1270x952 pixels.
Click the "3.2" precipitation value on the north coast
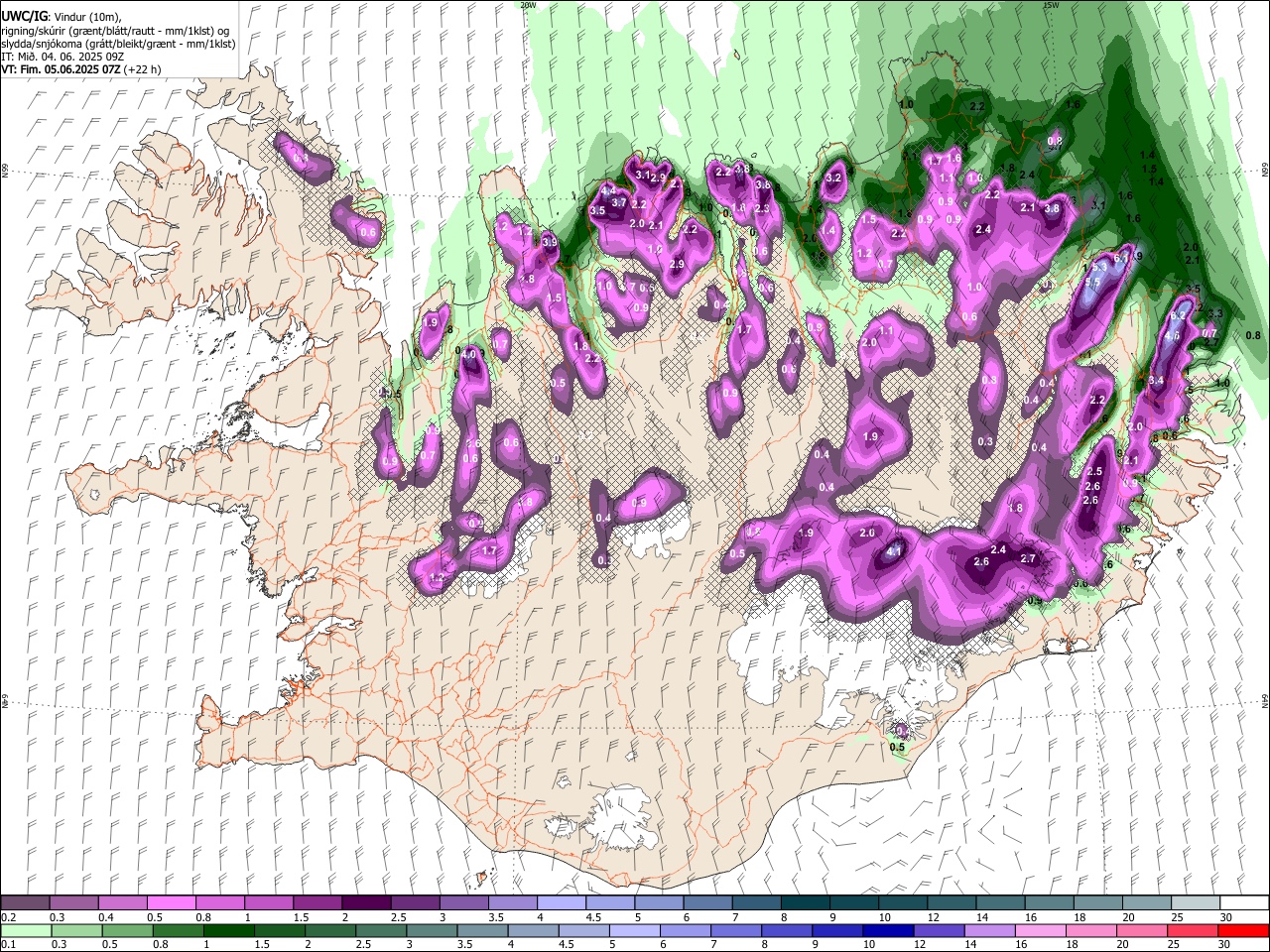833,178
